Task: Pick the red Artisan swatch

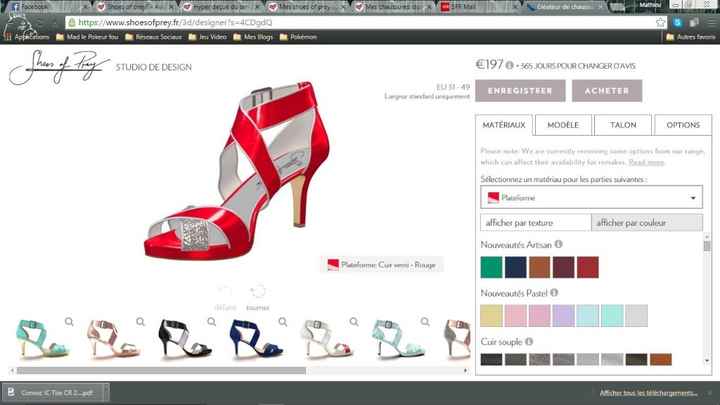Action: [588, 267]
